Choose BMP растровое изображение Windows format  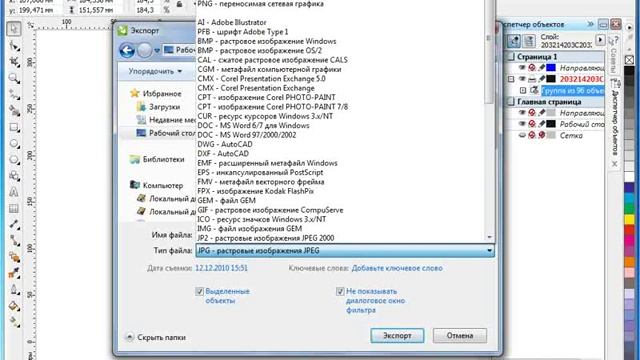tap(267, 41)
